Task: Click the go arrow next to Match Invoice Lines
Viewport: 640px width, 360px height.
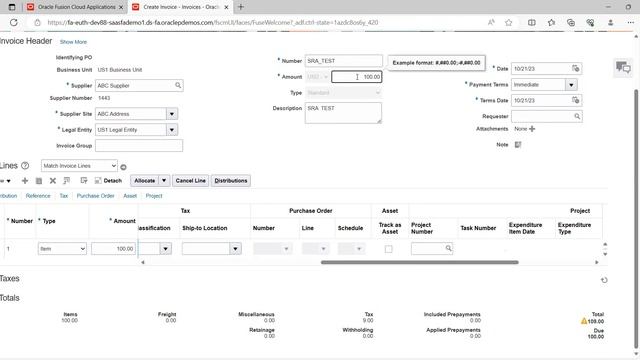Action: pyautogui.click(x=123, y=167)
